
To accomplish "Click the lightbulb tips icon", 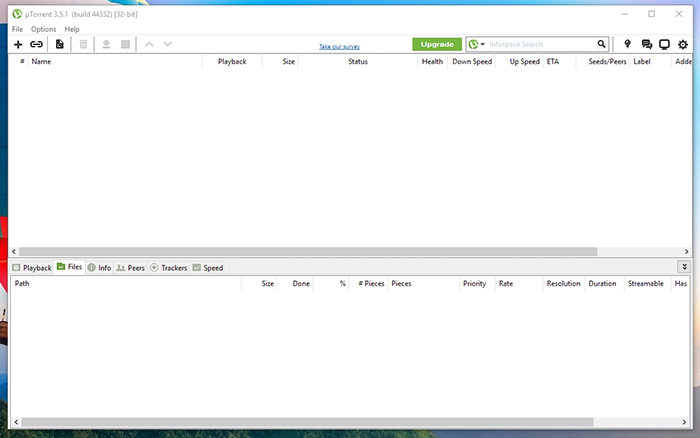I will 627,44.
